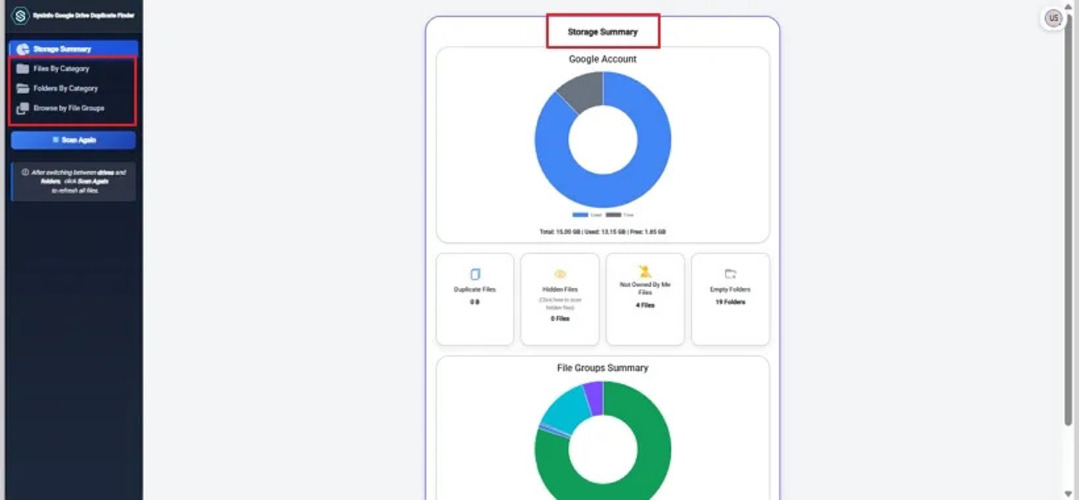
Task: Click the 'Google Account' chart title
Action: click(x=603, y=59)
